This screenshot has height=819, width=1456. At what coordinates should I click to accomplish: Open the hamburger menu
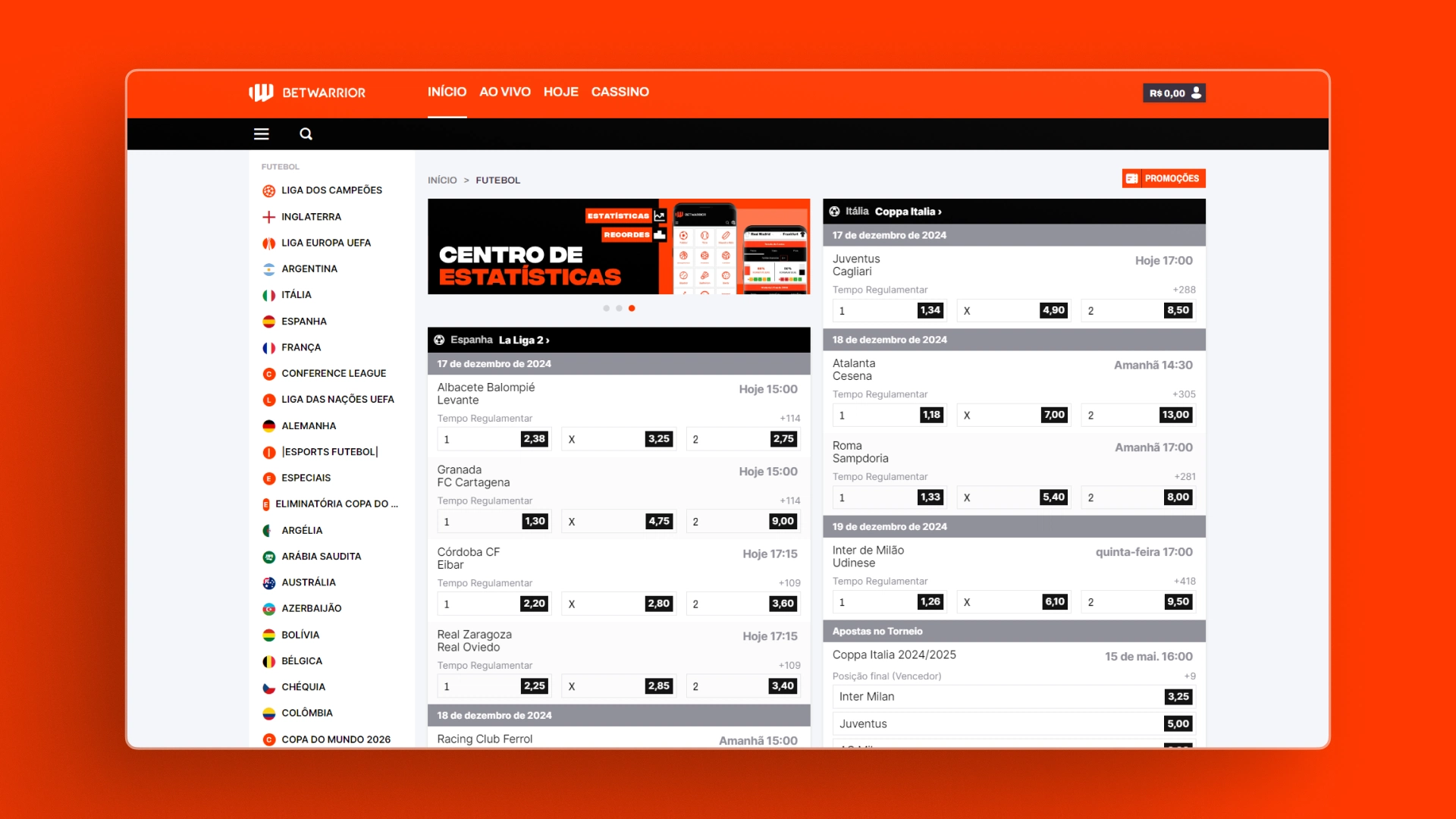(x=262, y=134)
